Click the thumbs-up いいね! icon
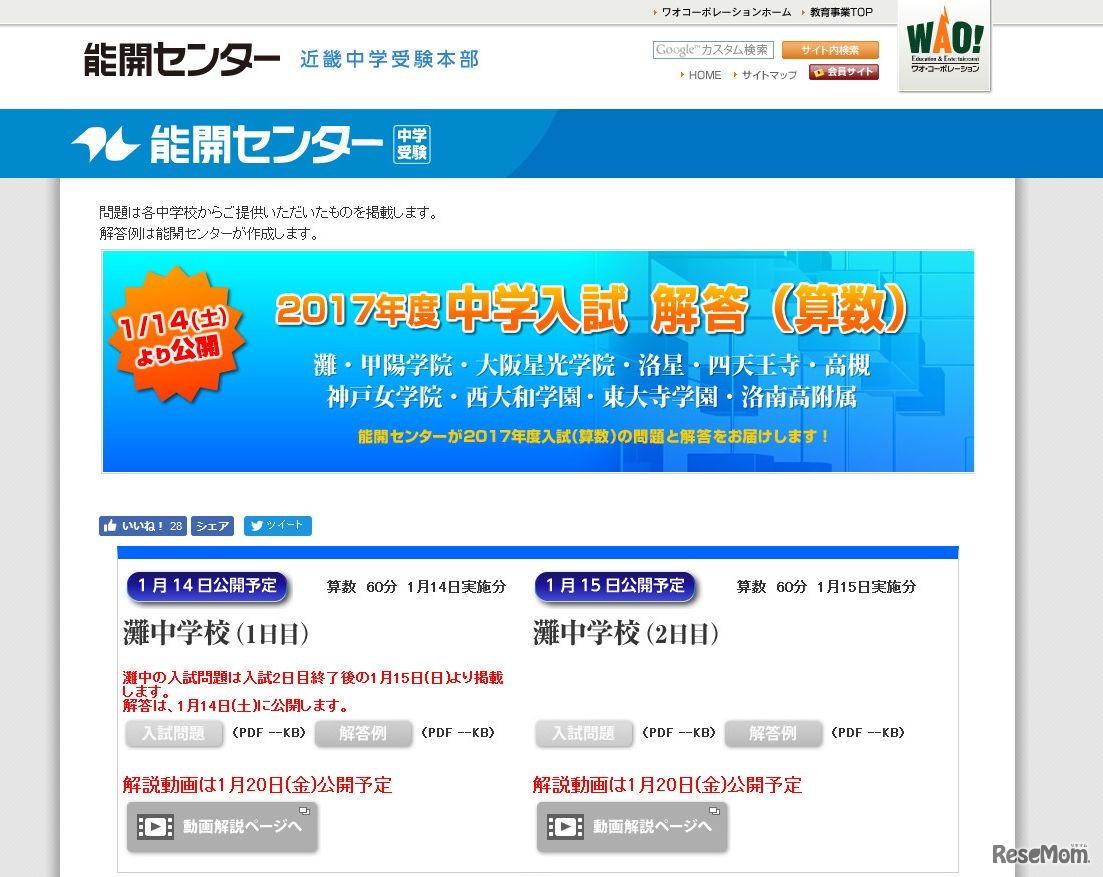Viewport: 1103px width, 877px height. [x=110, y=525]
